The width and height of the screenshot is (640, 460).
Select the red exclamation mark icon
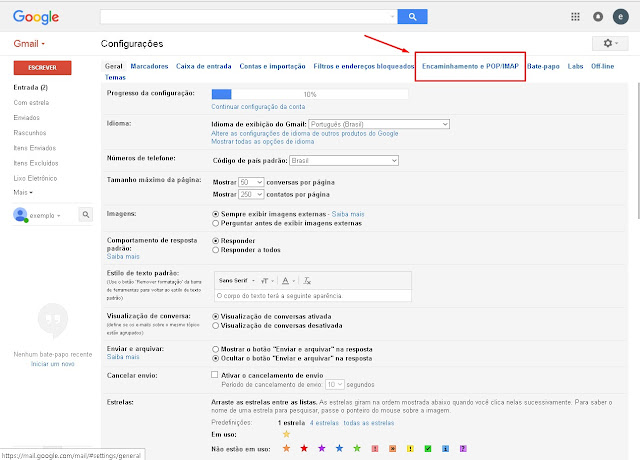pyautogui.click(x=375, y=449)
